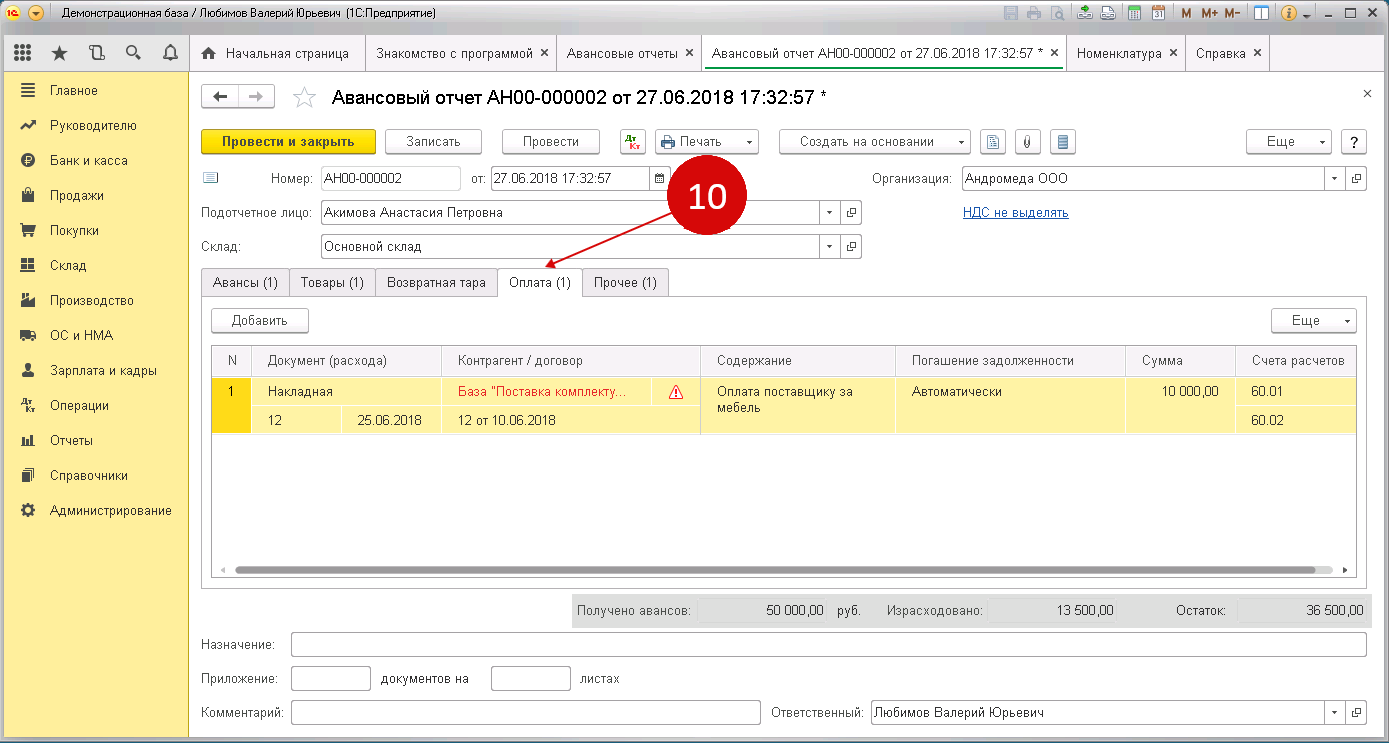1389x743 pixels.
Task: Open information icon in title bar
Action: (x=1288, y=13)
